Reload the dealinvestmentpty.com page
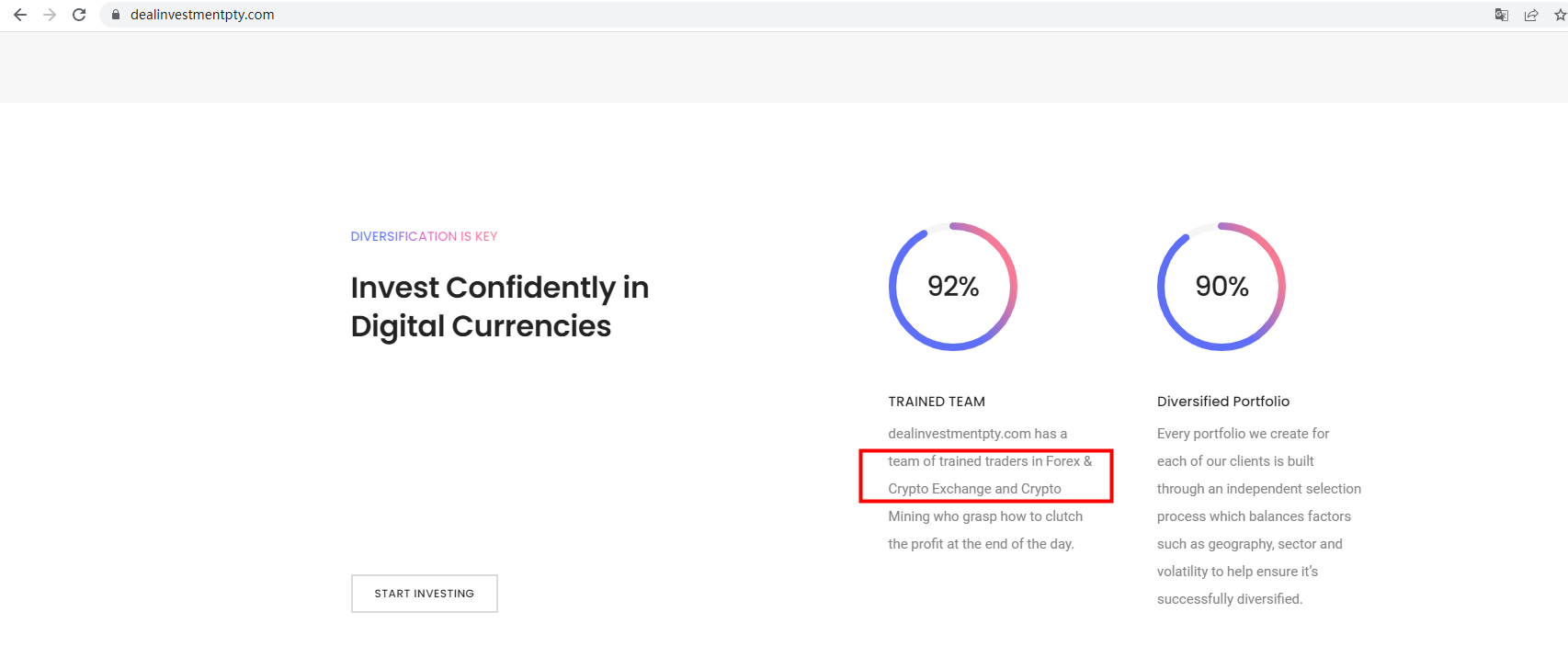 click(79, 15)
